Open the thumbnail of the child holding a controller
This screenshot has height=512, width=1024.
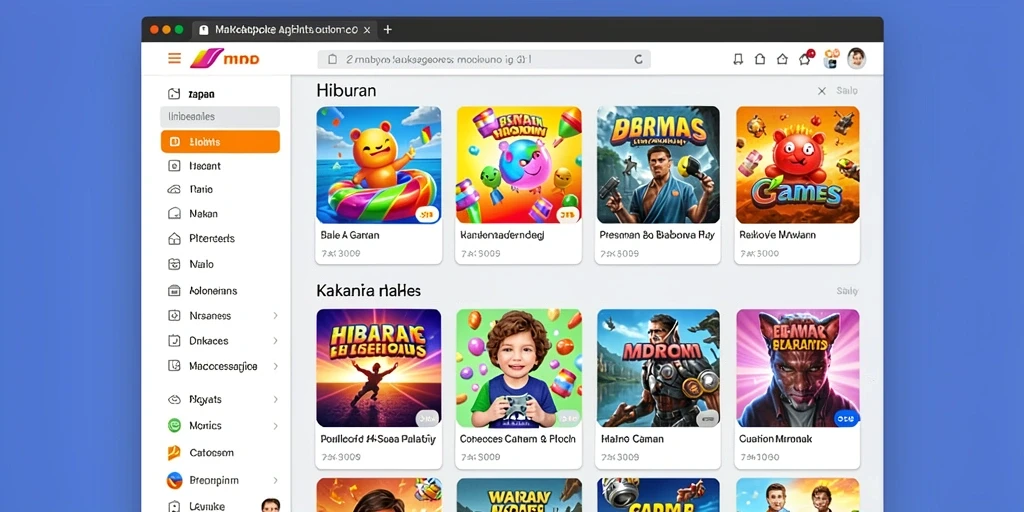click(519, 368)
